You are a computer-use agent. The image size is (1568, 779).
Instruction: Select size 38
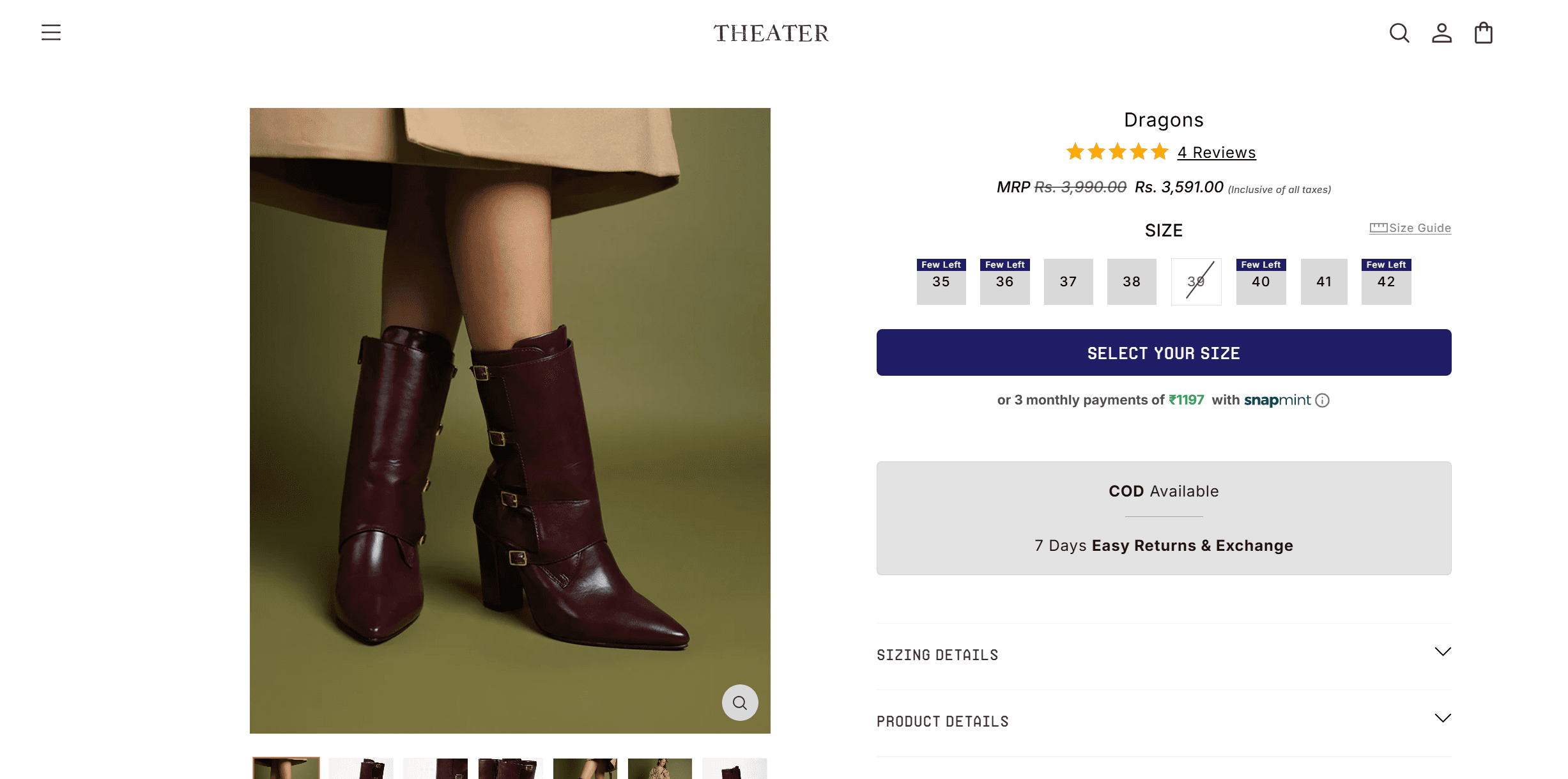1131,282
